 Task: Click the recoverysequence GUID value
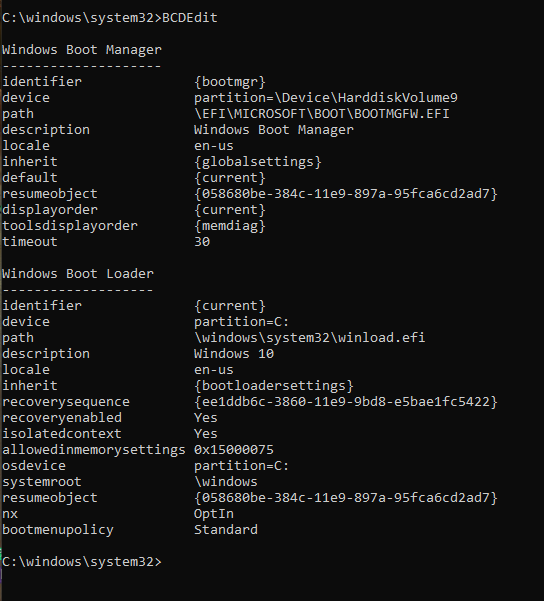click(346, 402)
